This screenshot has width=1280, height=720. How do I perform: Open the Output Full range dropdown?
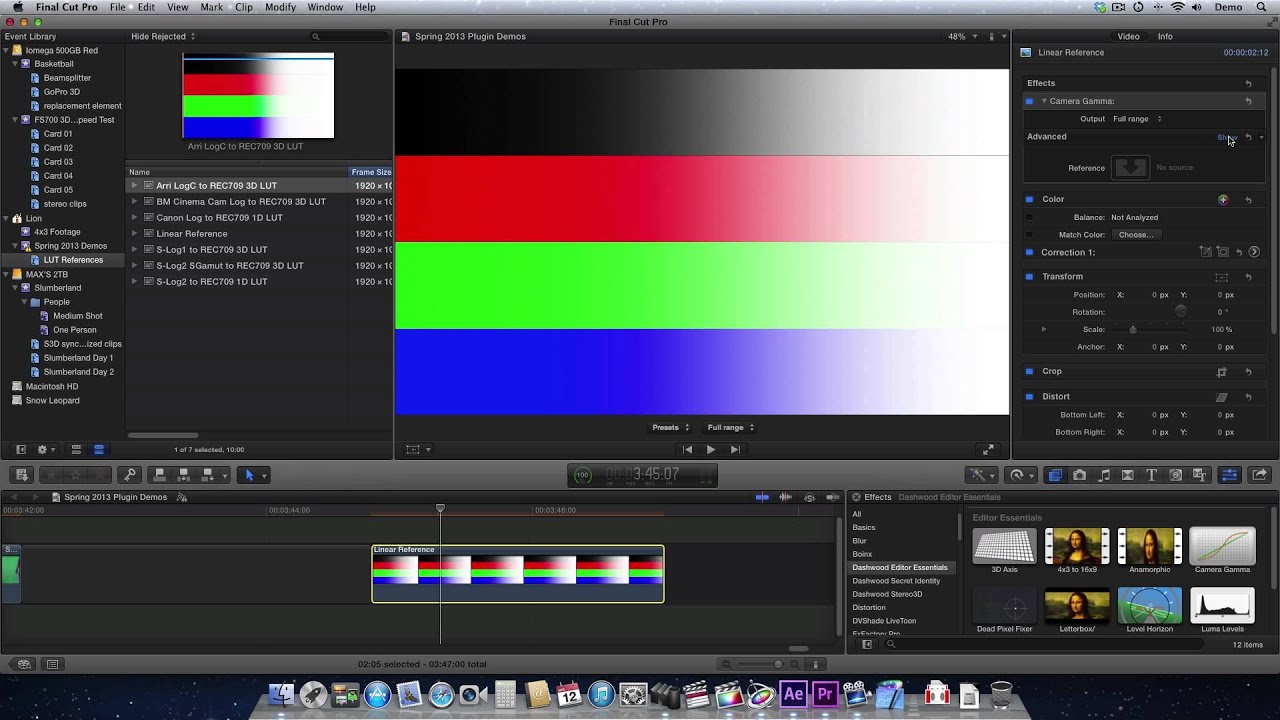(x=1137, y=119)
